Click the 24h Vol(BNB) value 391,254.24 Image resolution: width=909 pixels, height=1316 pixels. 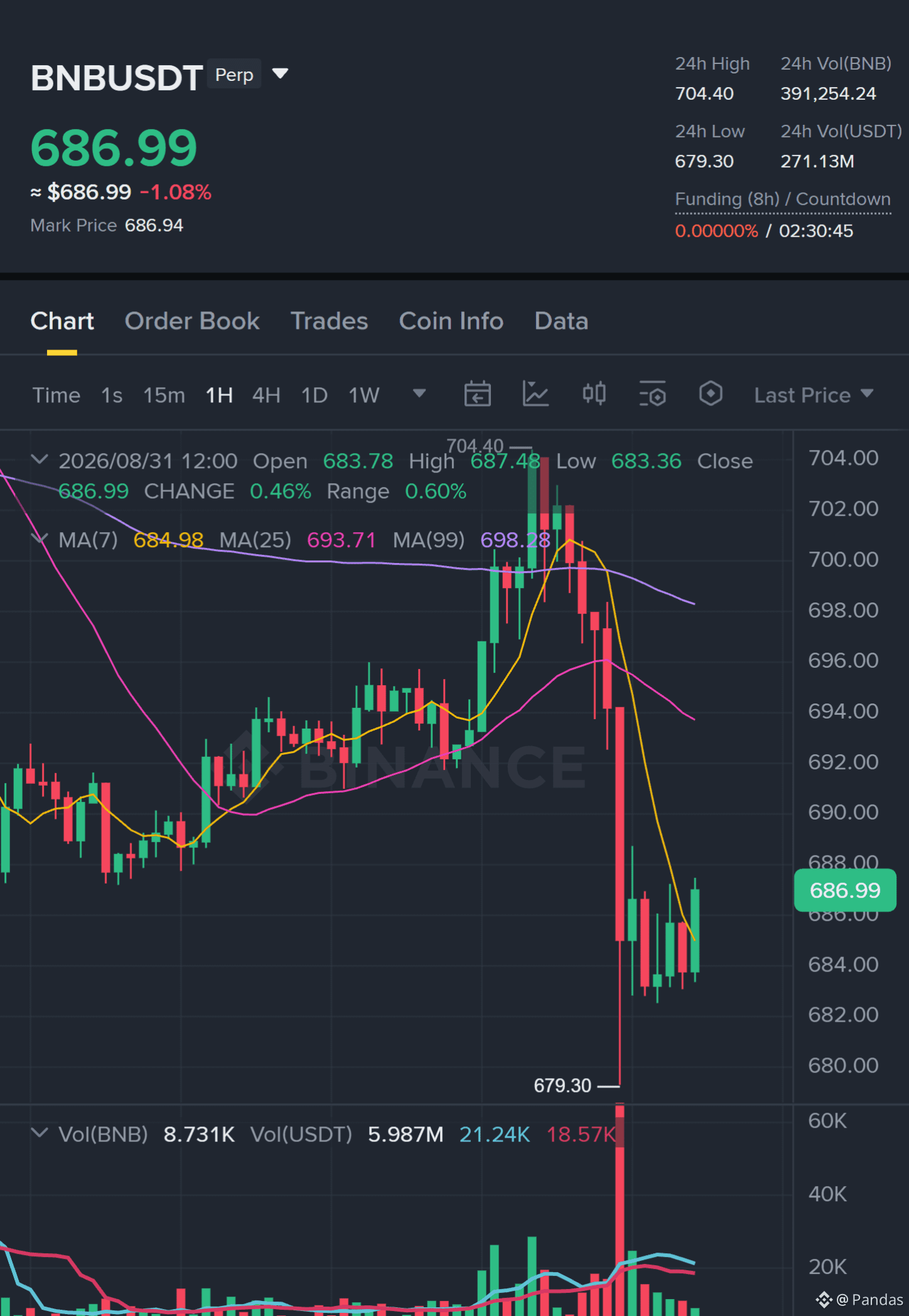[x=828, y=94]
